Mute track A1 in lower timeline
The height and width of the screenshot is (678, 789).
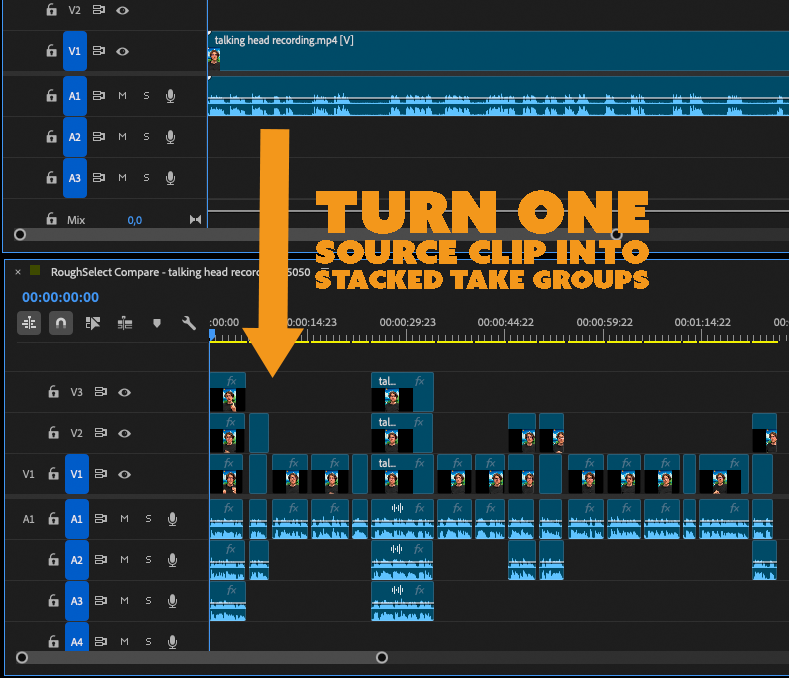coord(124,518)
